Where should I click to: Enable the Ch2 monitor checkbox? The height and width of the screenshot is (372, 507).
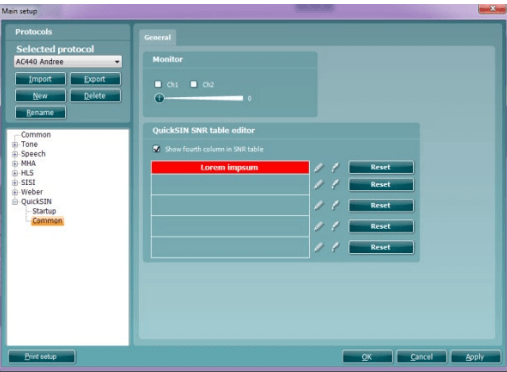(x=194, y=84)
